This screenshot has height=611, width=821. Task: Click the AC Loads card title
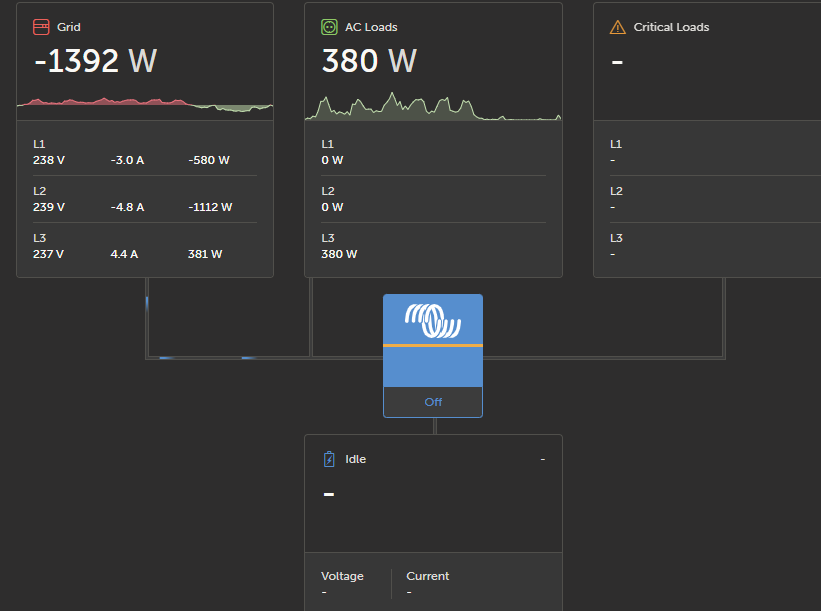coord(371,27)
